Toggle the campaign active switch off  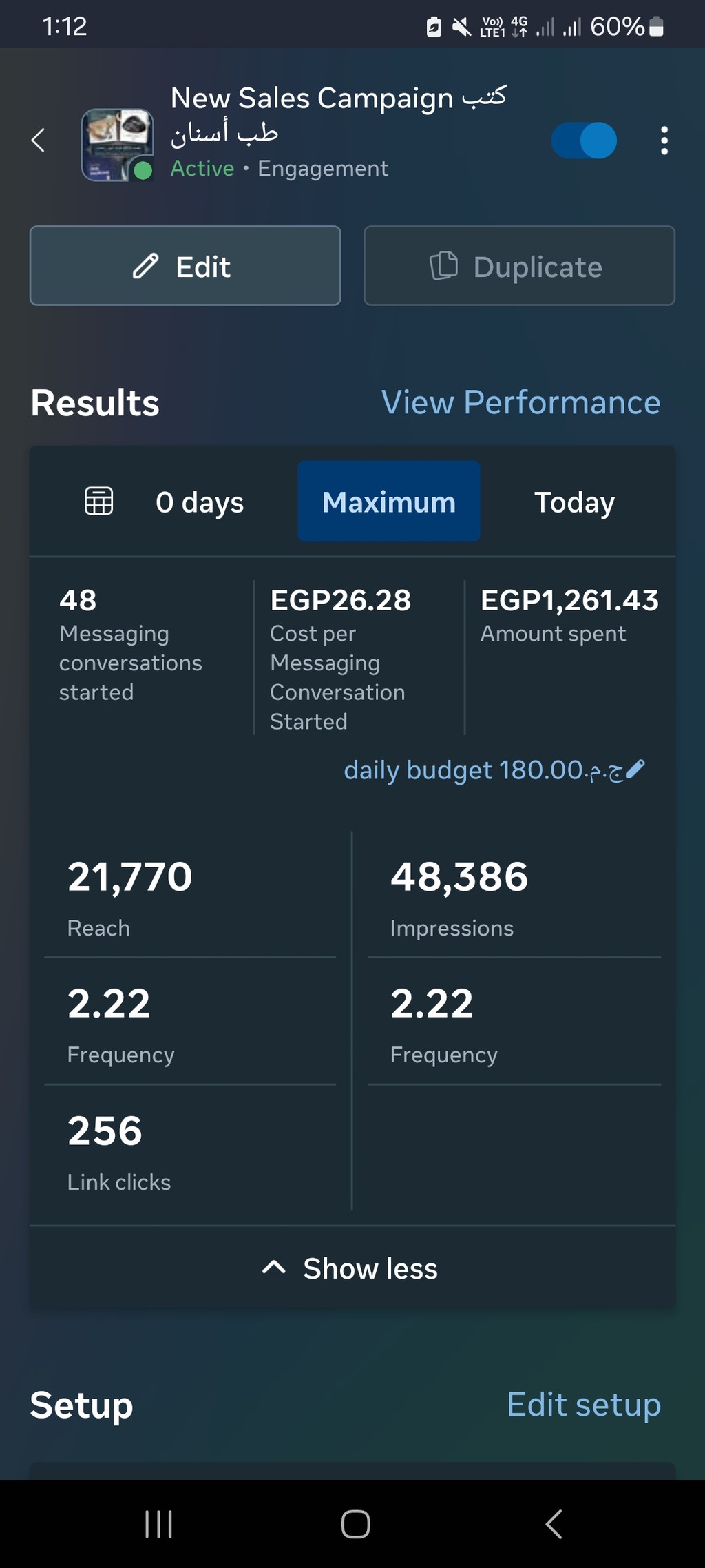click(584, 141)
